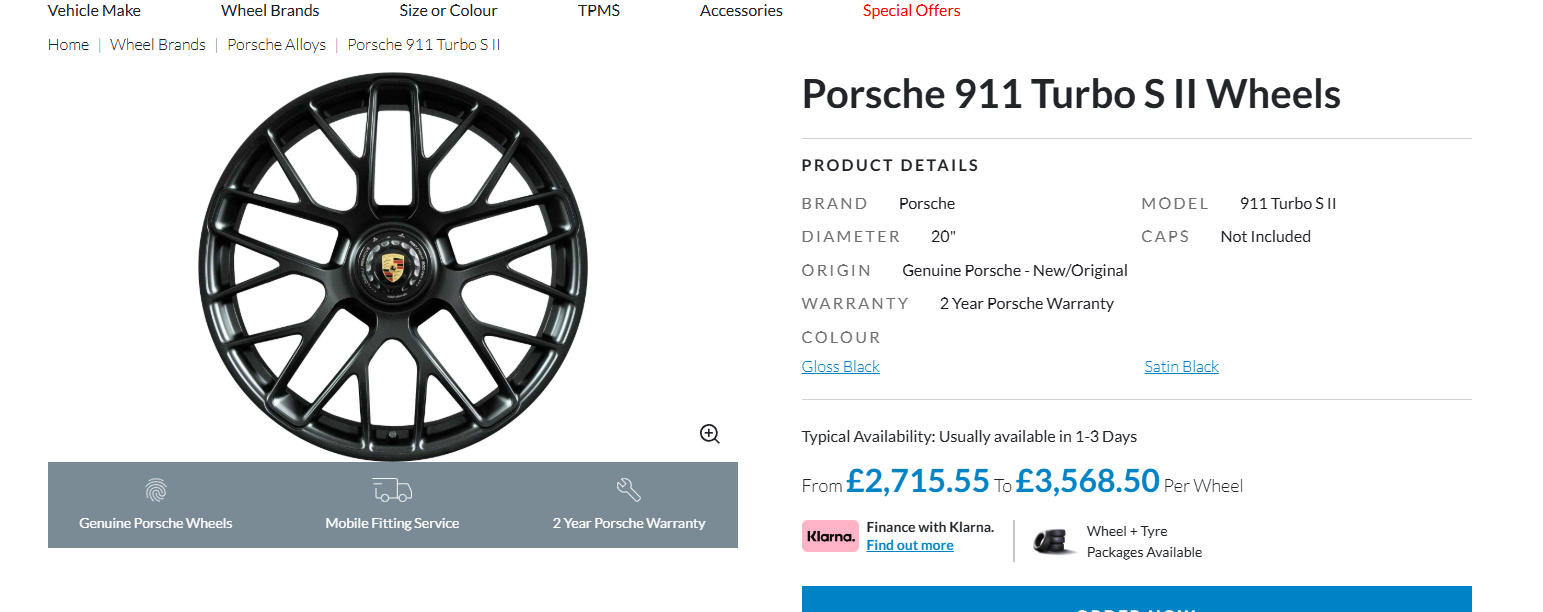
Task: Click the Porsche crest centre cap
Action: tap(392, 266)
